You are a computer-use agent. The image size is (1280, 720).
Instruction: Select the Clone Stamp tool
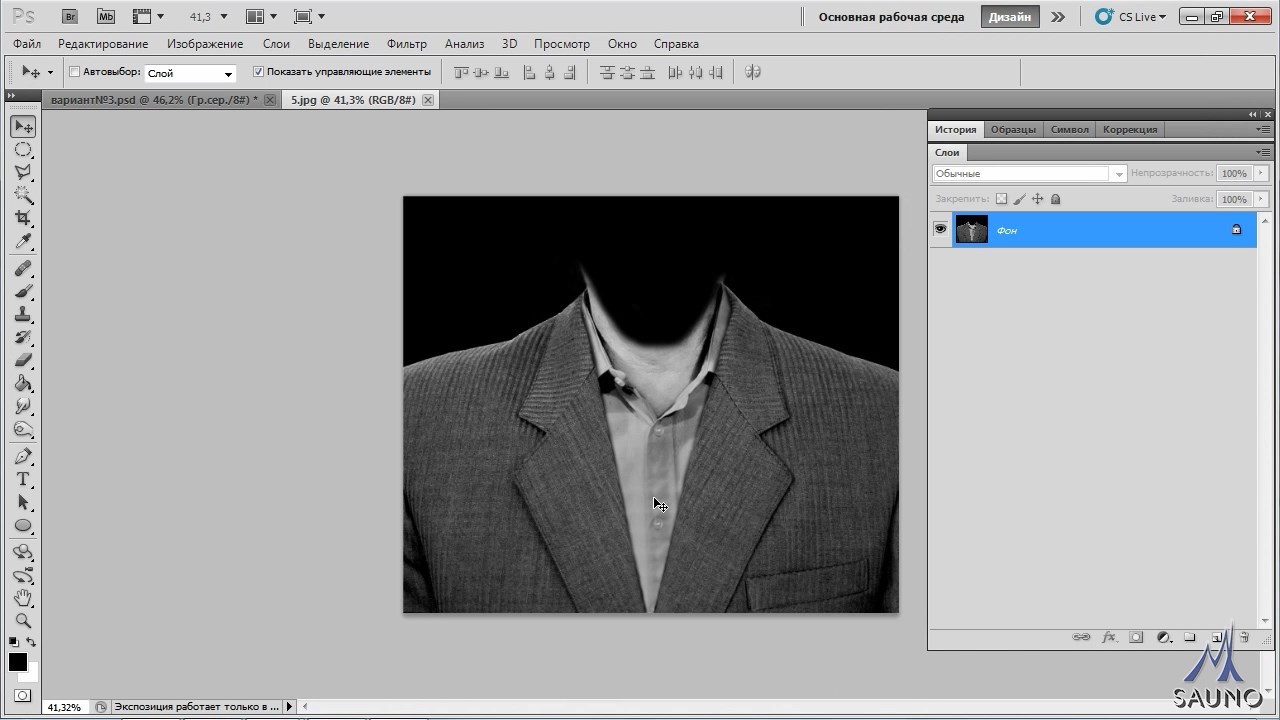tap(23, 315)
